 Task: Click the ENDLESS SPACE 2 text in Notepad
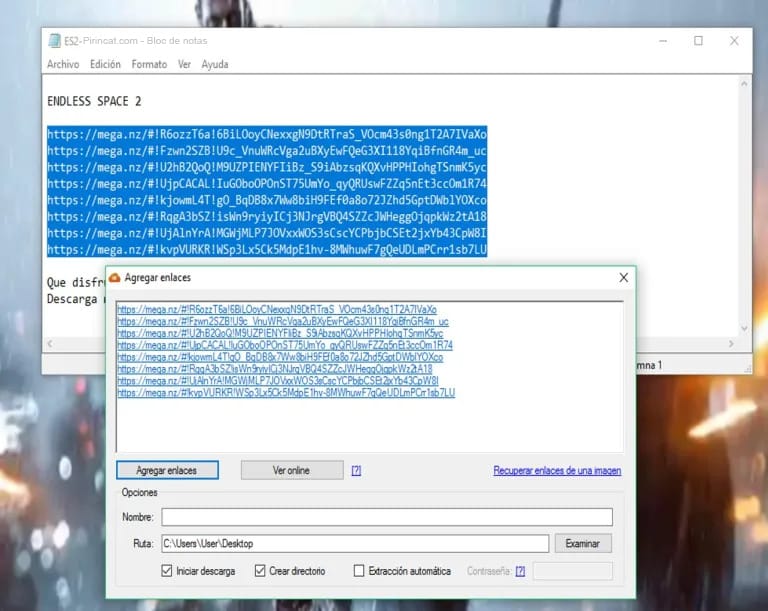[x=94, y=101]
